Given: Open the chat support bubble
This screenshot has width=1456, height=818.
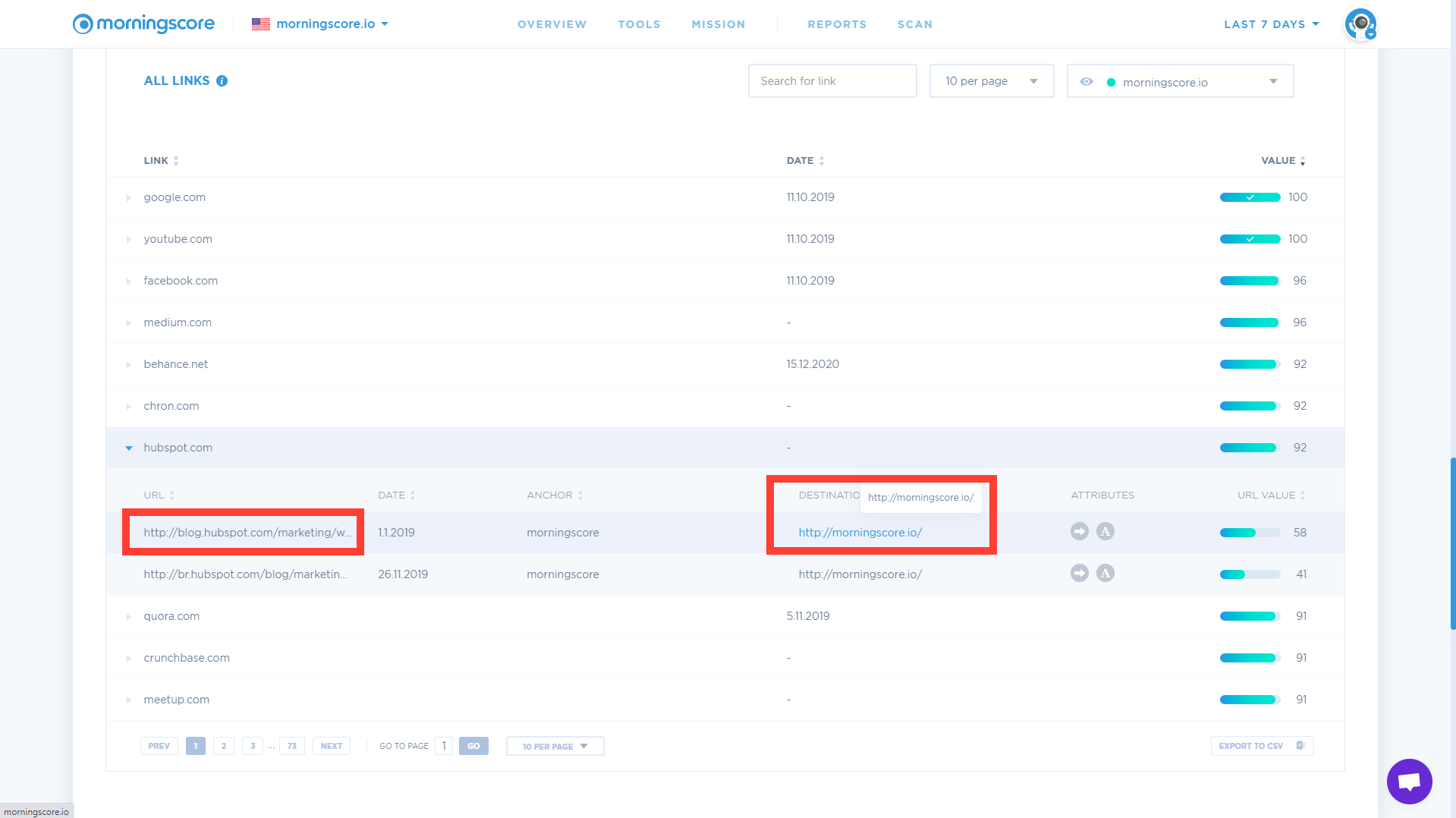Looking at the screenshot, I should 1409,781.
